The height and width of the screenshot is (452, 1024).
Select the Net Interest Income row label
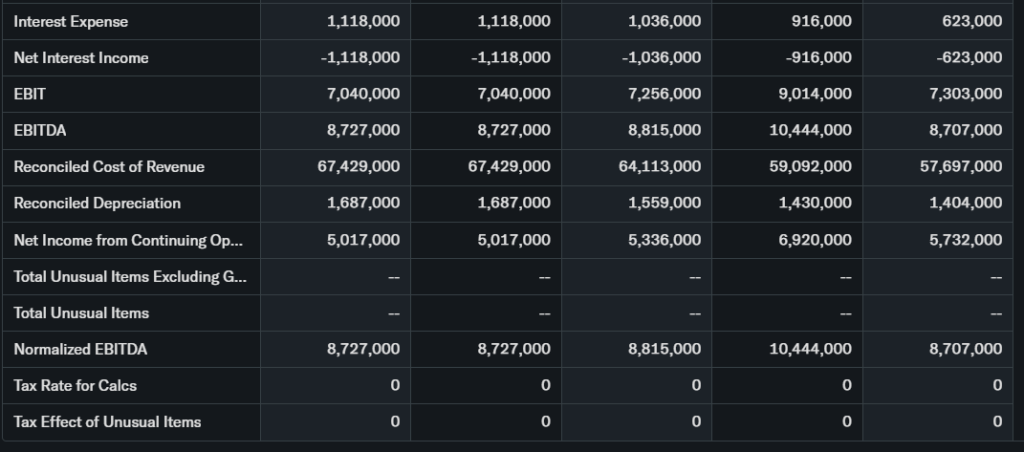(x=81, y=58)
